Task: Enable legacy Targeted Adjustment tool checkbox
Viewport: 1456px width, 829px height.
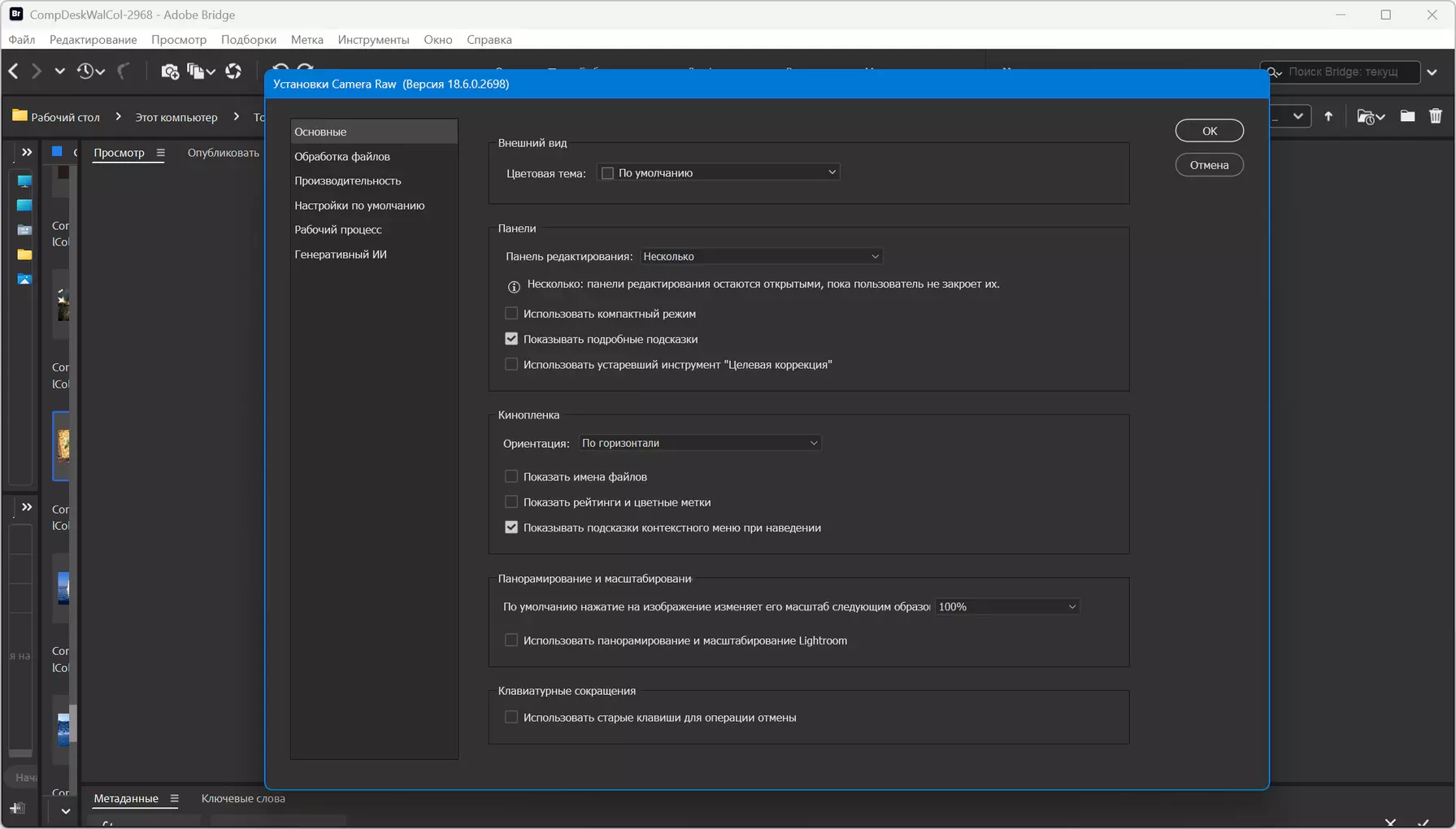Action: tap(511, 364)
